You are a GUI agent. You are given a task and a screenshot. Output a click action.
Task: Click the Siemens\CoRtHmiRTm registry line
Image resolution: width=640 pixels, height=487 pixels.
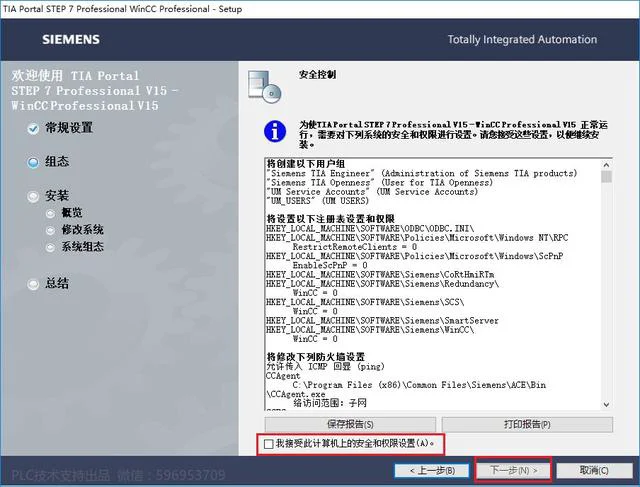[x=380, y=274]
